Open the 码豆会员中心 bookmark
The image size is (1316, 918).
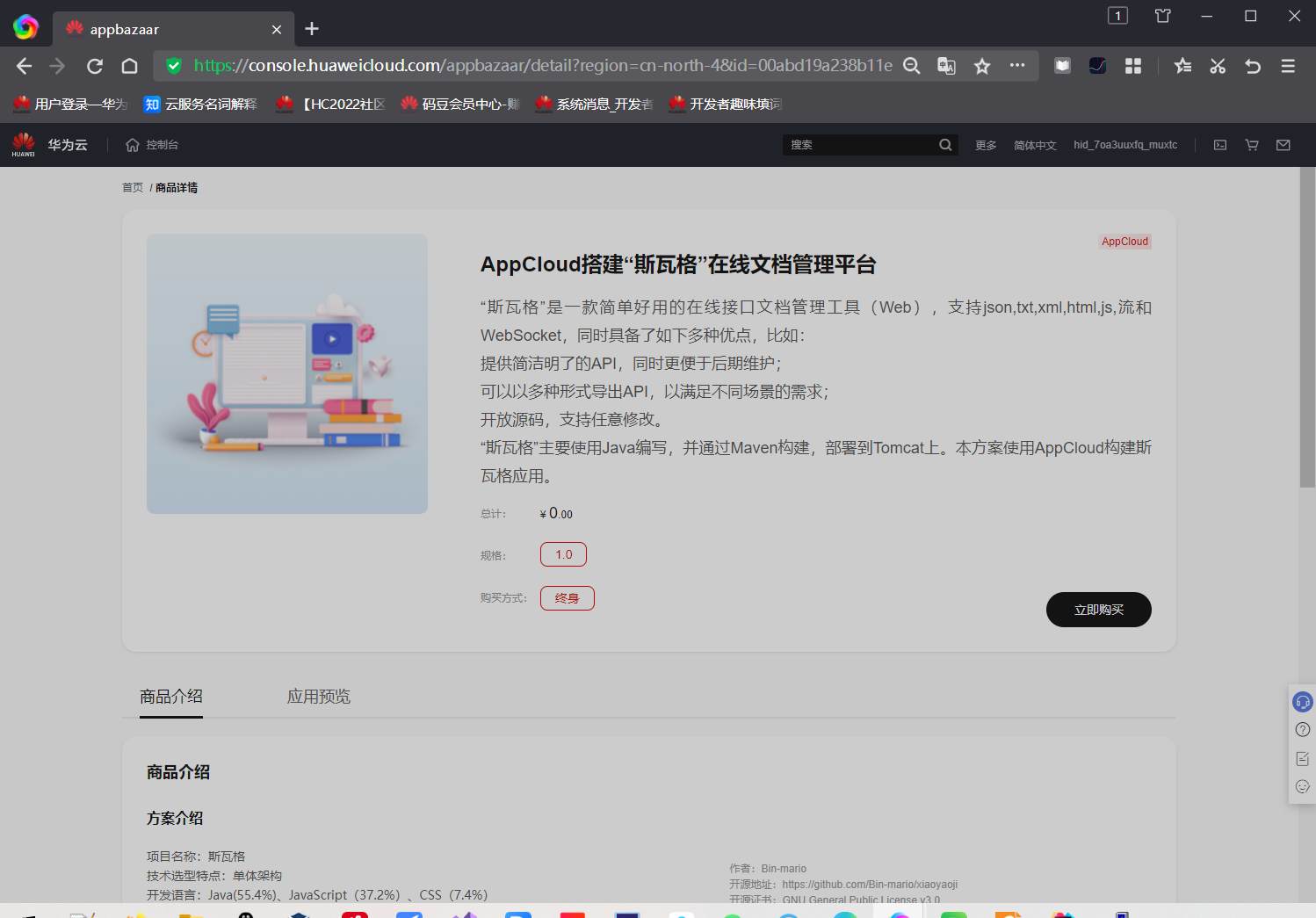[460, 105]
